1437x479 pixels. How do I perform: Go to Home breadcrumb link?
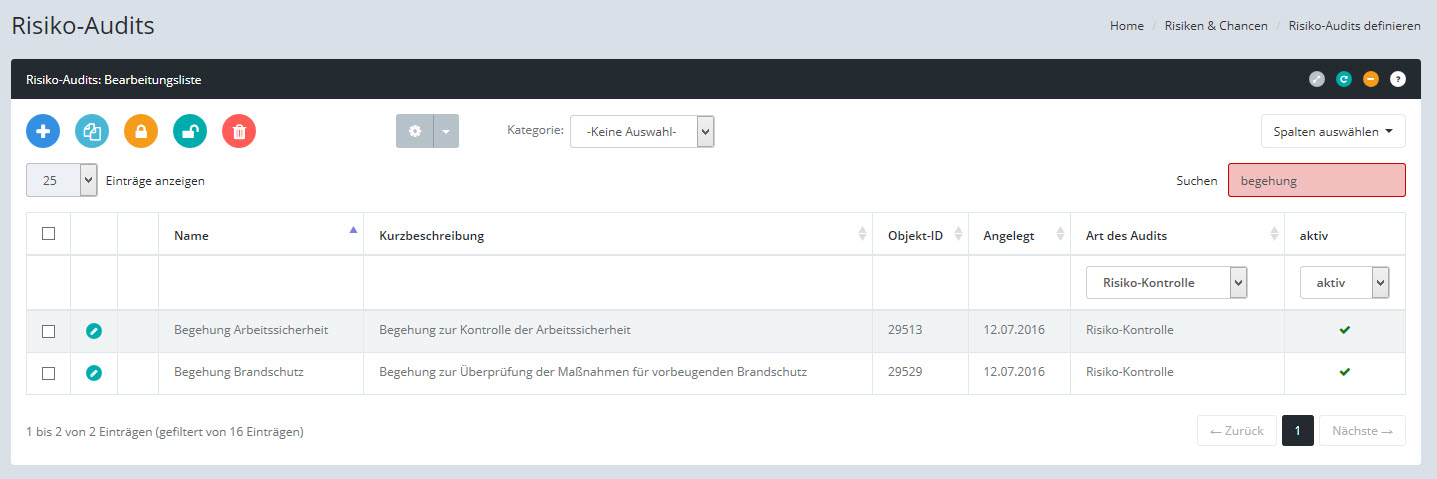pos(1126,26)
